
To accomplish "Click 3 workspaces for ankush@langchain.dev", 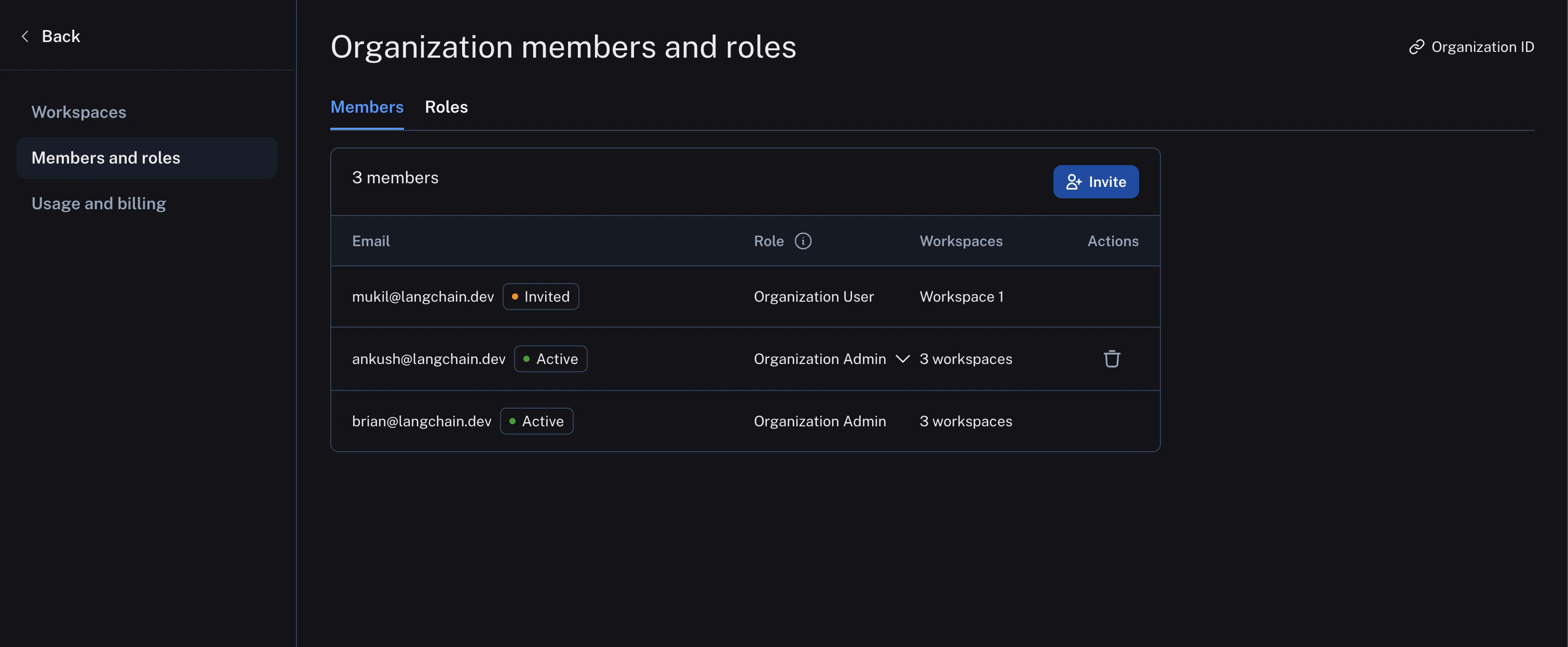I will (965, 358).
